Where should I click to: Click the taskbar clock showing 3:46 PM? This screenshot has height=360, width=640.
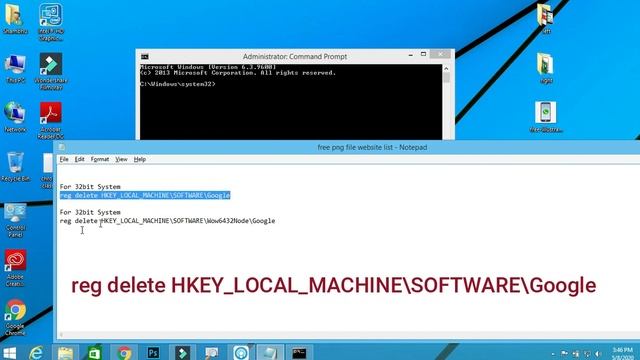(623, 353)
